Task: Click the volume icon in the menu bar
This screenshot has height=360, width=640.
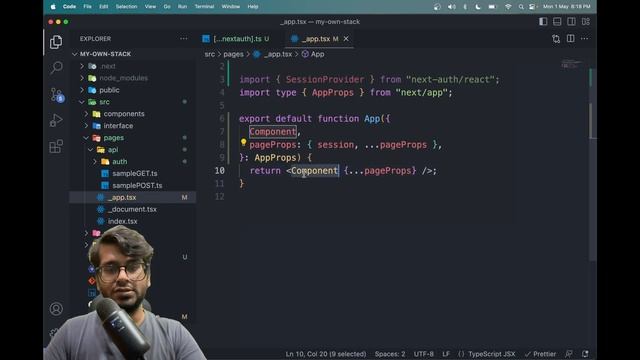Action: click(451, 7)
